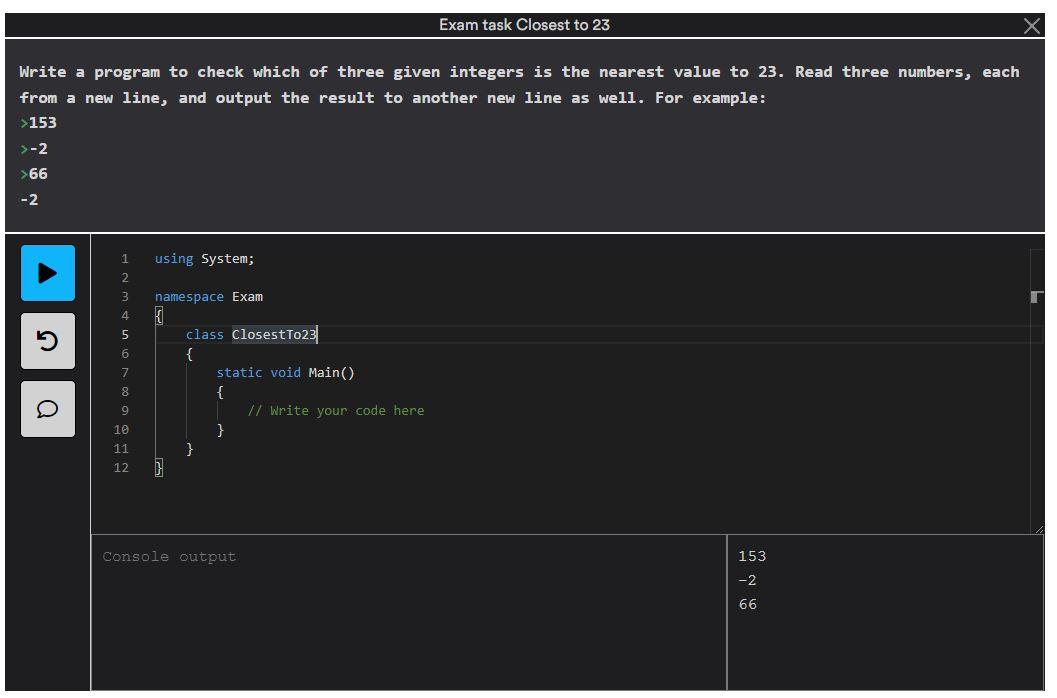Close the Exam task dialog with X
This screenshot has width=1057, height=698.
pyautogui.click(x=1031, y=26)
